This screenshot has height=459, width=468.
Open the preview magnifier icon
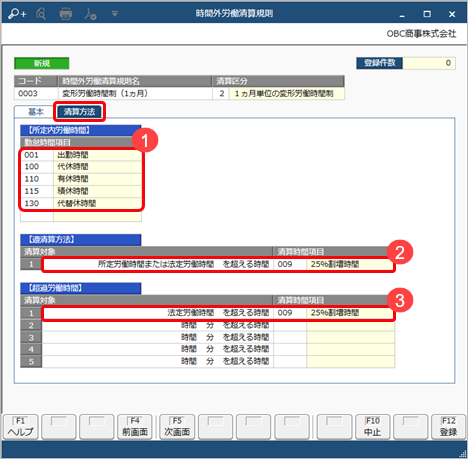tap(41, 14)
